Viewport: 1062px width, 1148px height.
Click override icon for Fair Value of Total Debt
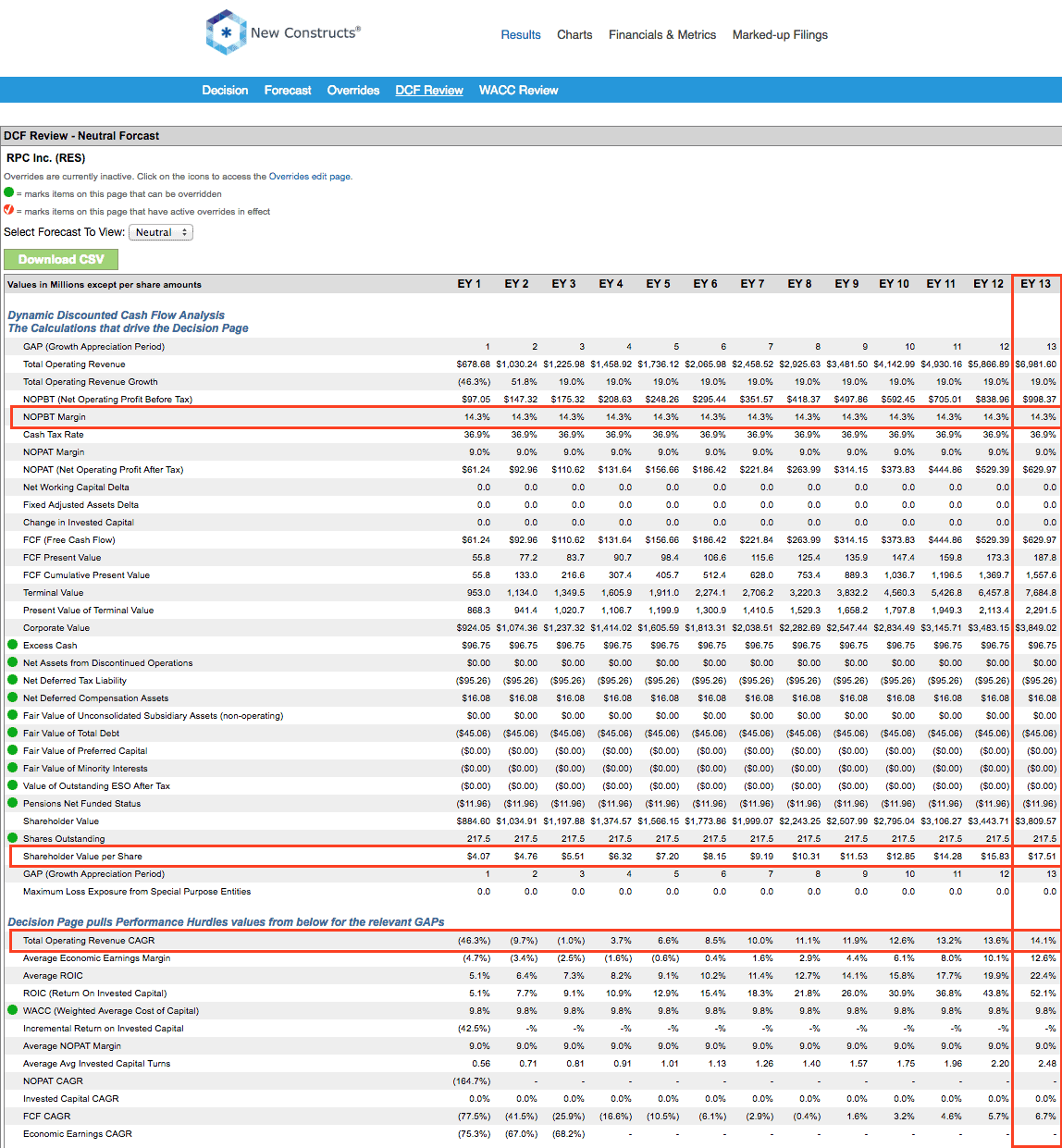coord(13,733)
